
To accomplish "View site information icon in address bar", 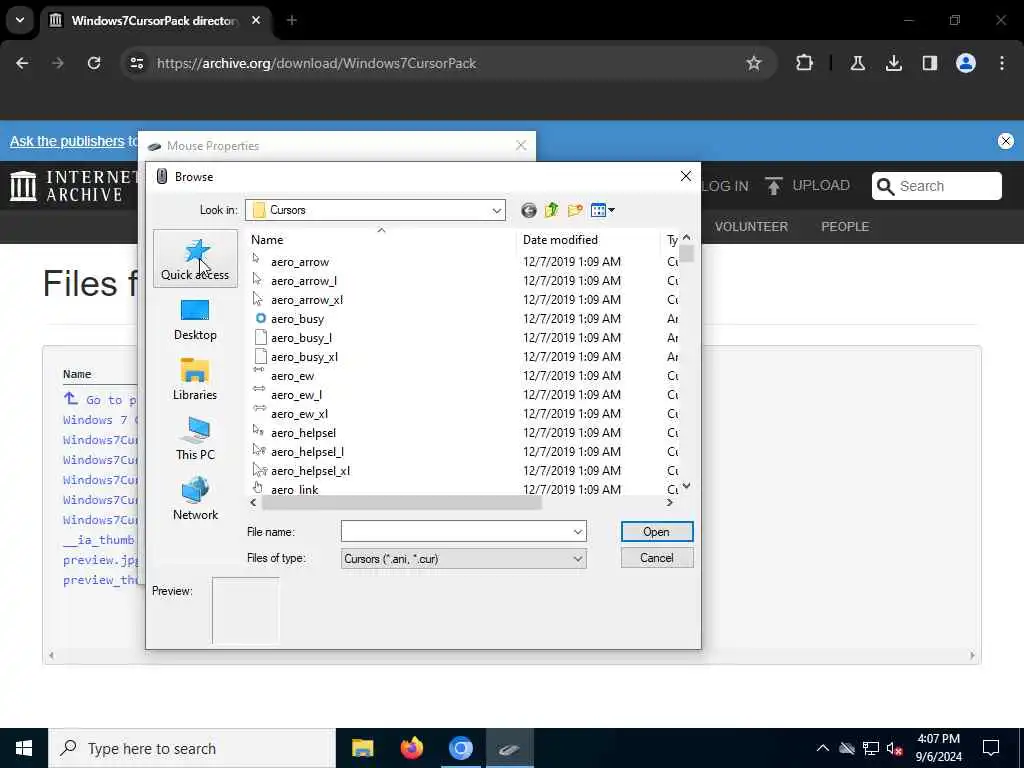I will point(136,63).
